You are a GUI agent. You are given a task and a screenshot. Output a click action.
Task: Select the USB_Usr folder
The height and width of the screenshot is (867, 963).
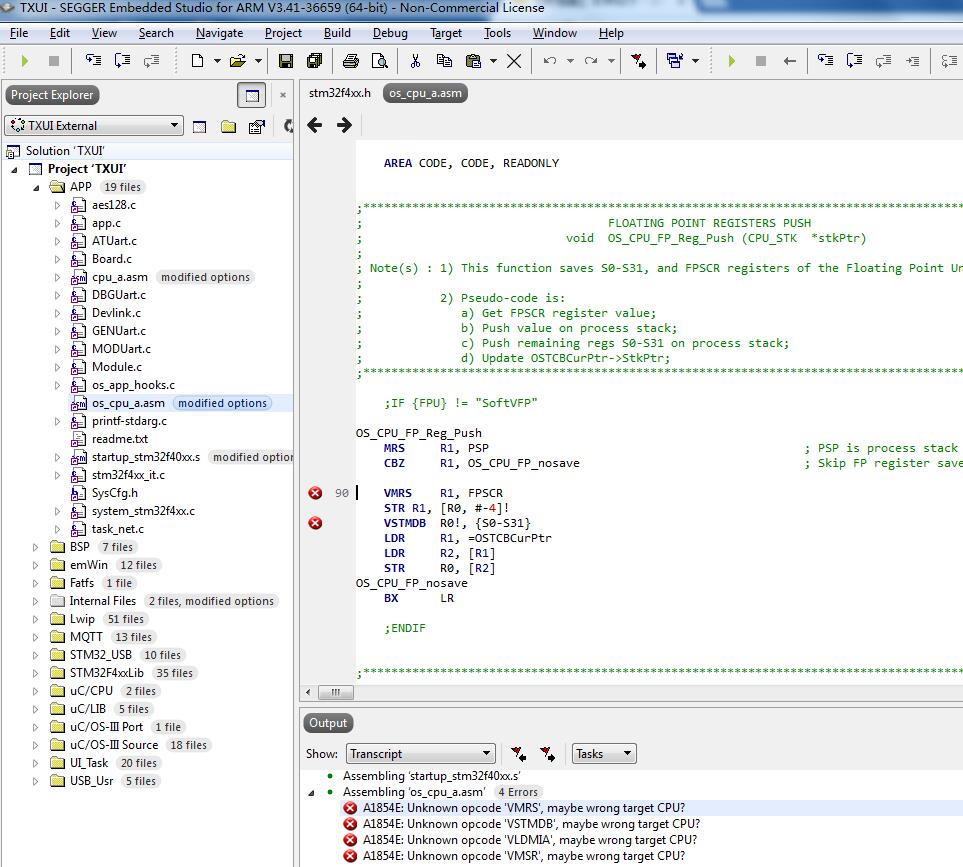click(x=92, y=781)
